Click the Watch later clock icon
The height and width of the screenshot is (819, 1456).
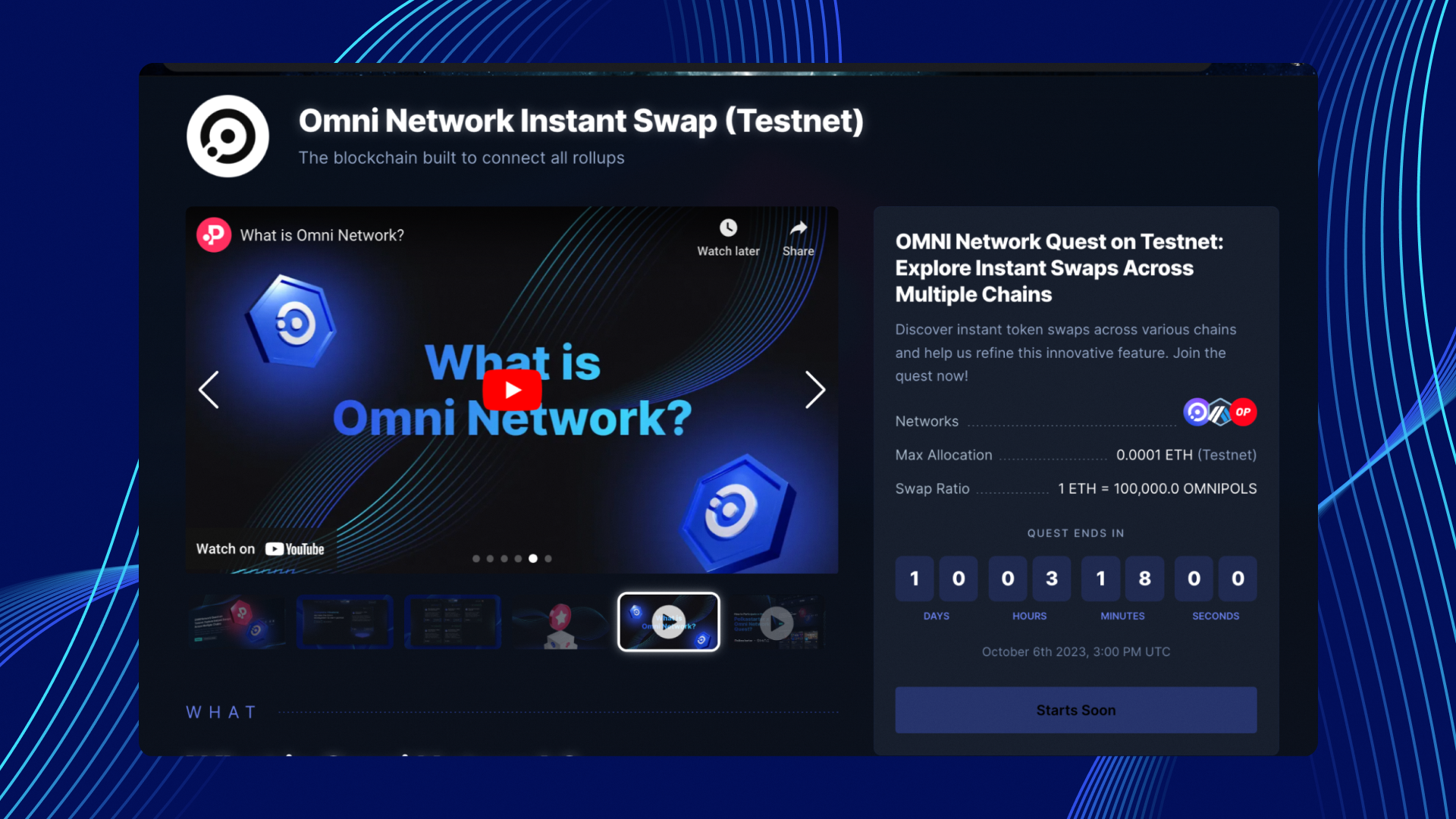(728, 227)
